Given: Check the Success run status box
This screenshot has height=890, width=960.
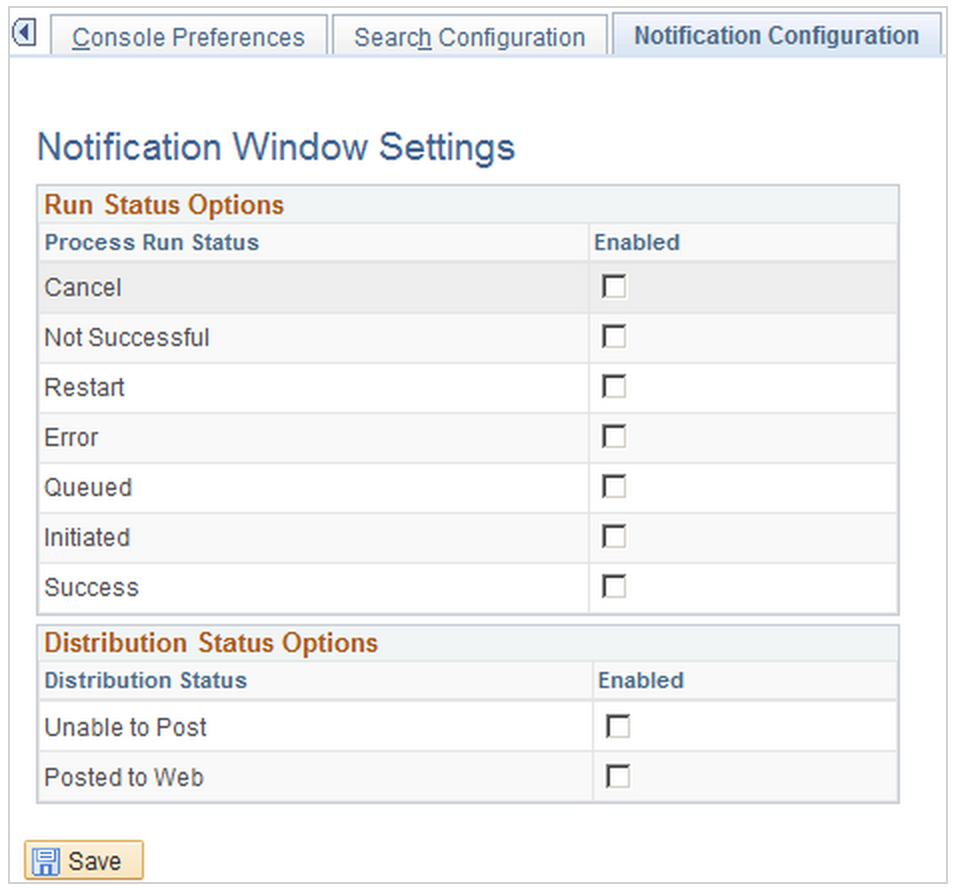Looking at the screenshot, I should tap(614, 587).
